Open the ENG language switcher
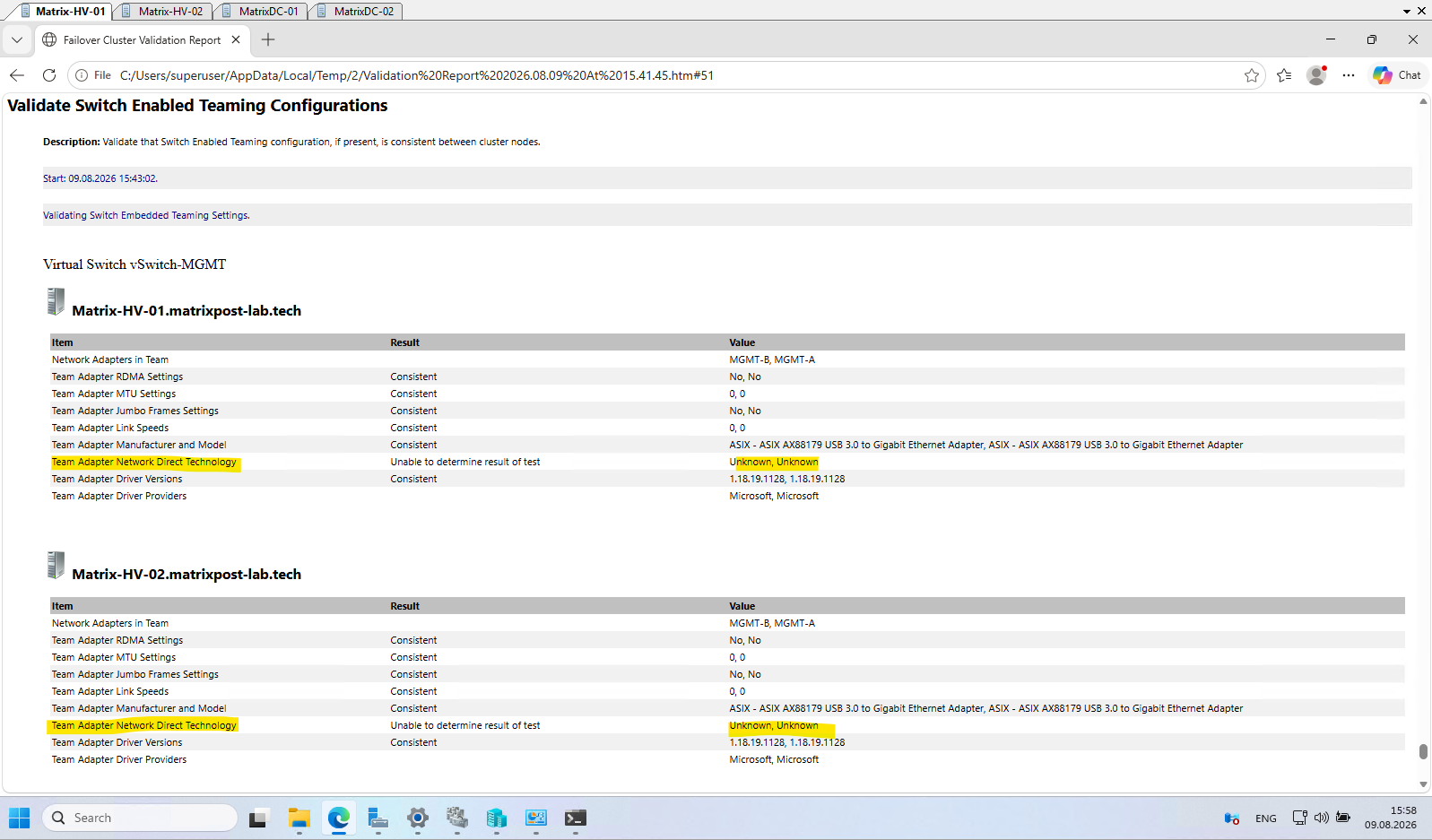 click(x=1266, y=818)
